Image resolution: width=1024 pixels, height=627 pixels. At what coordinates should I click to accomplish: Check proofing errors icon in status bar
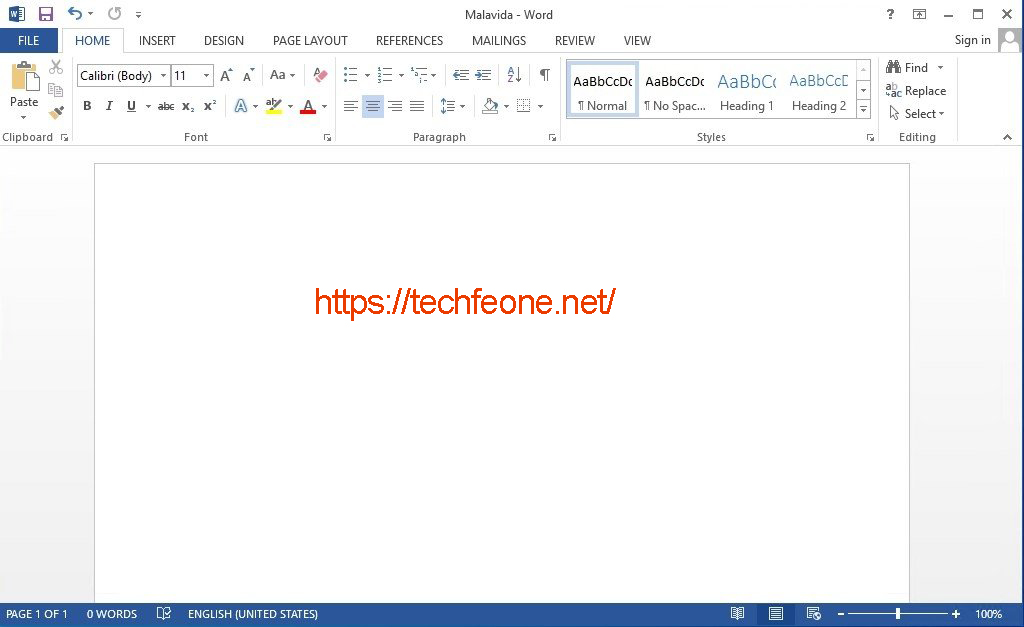(x=164, y=614)
